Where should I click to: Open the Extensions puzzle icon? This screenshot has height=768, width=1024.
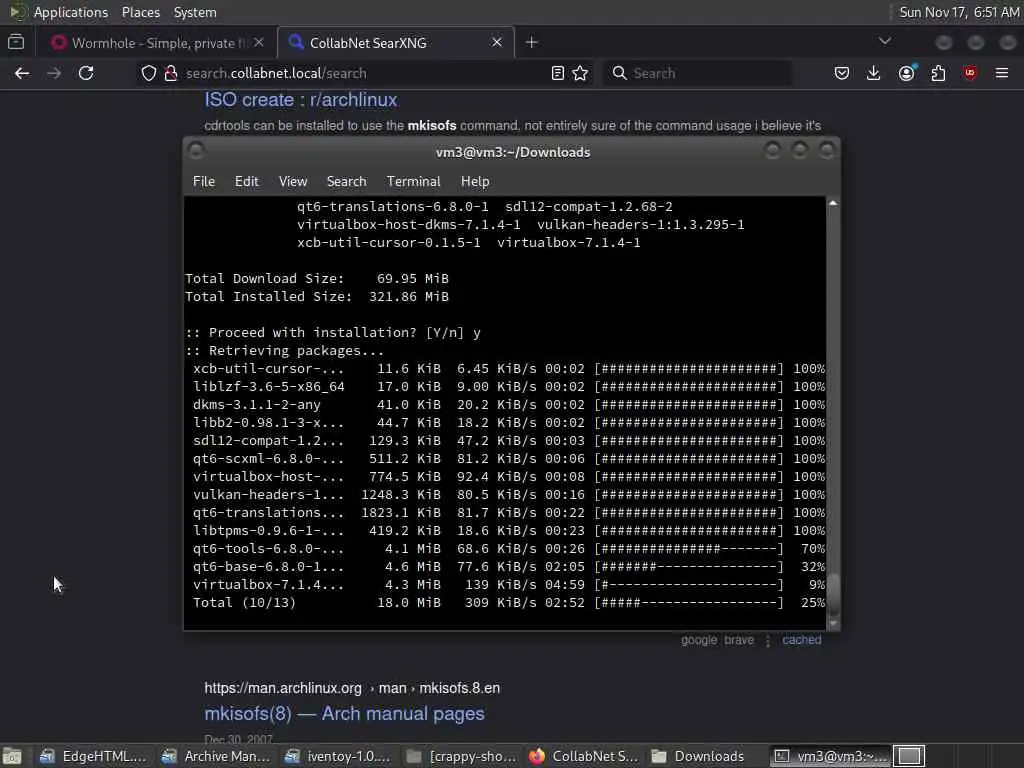pyautogui.click(x=938, y=73)
